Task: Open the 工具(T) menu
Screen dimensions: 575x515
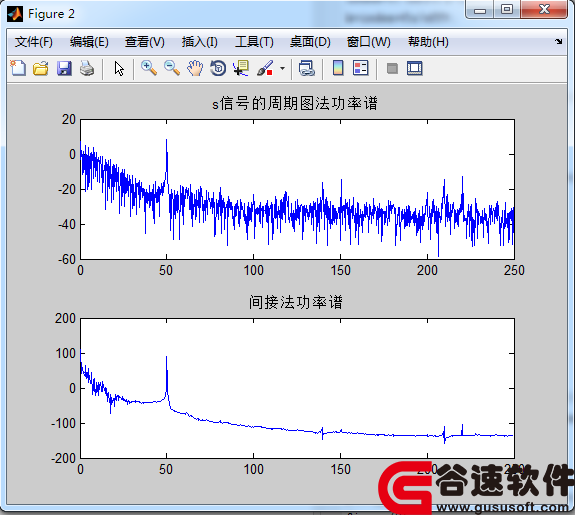Action: [x=254, y=42]
